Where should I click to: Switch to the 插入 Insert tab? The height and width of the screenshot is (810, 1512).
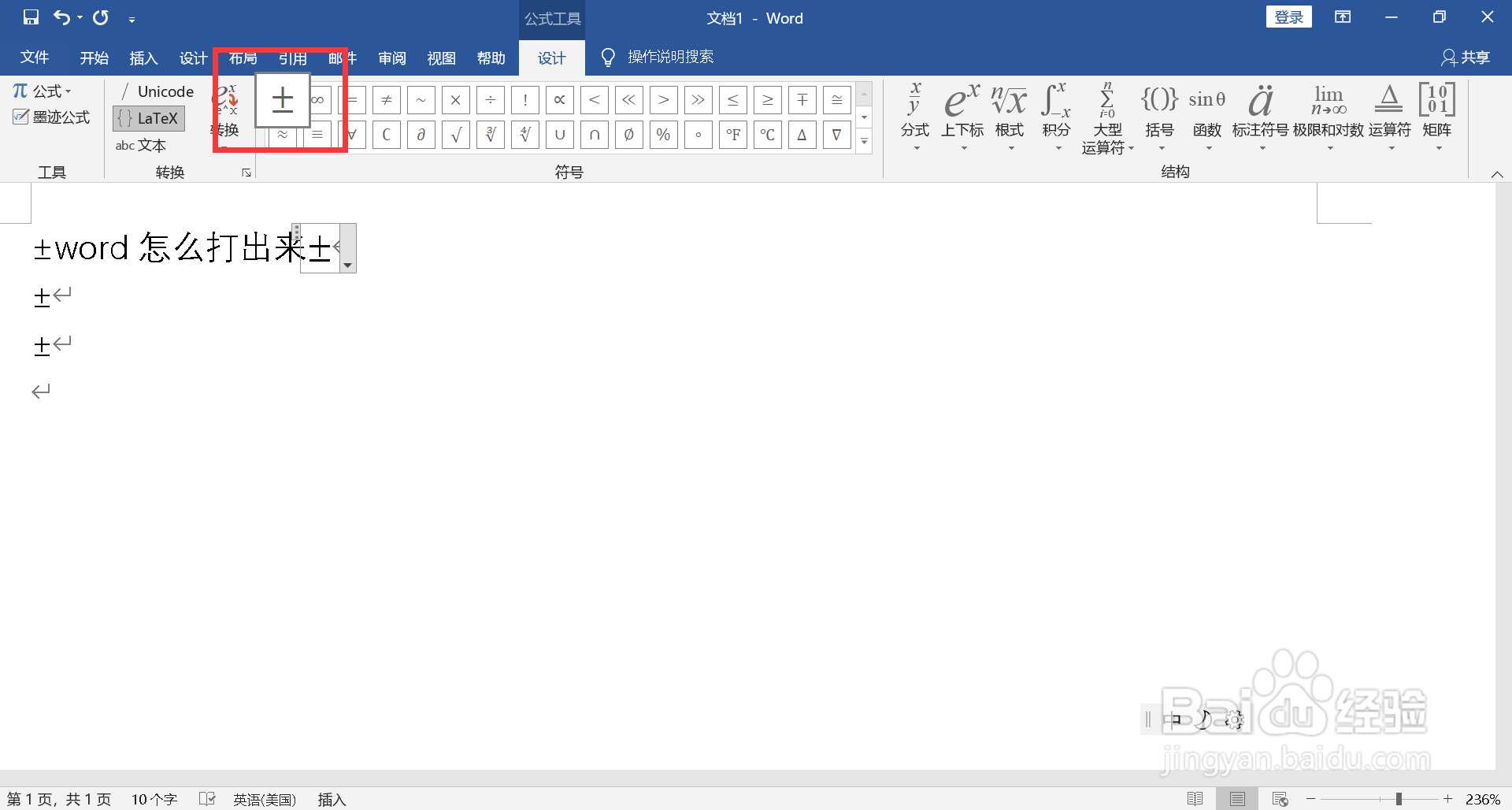pyautogui.click(x=144, y=58)
